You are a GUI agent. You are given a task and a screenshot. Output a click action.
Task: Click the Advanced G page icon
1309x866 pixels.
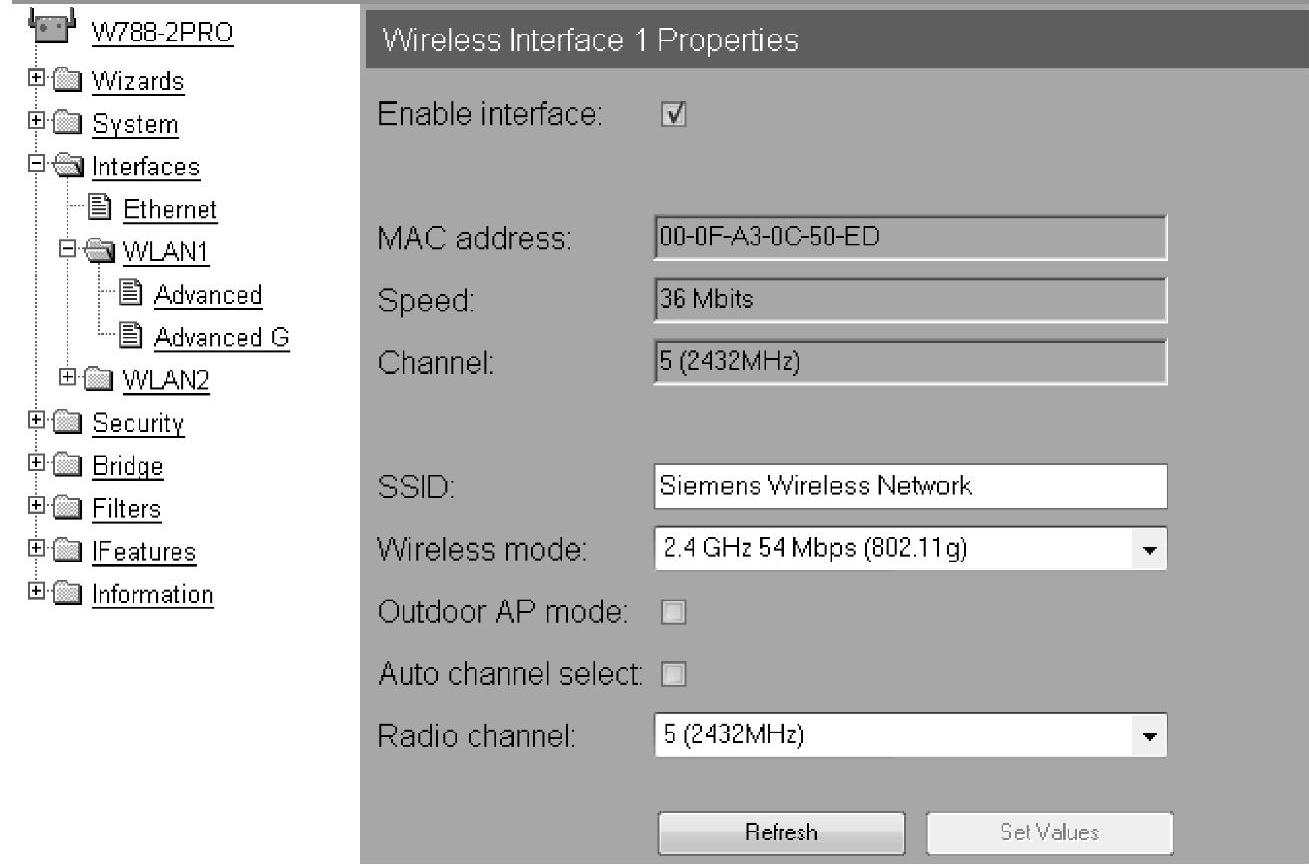click(129, 337)
